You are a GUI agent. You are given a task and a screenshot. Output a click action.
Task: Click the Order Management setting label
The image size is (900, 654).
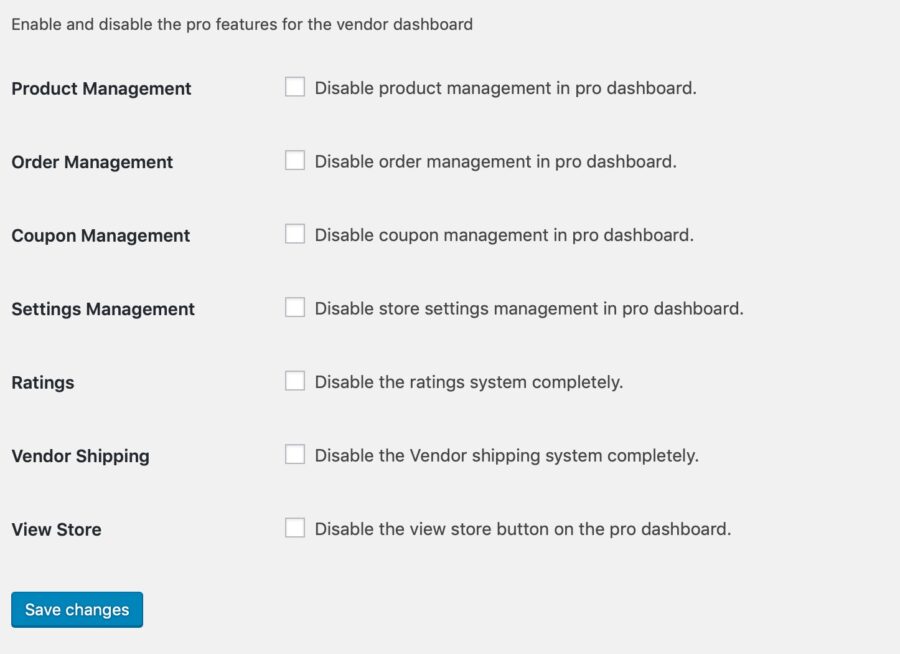tap(92, 162)
